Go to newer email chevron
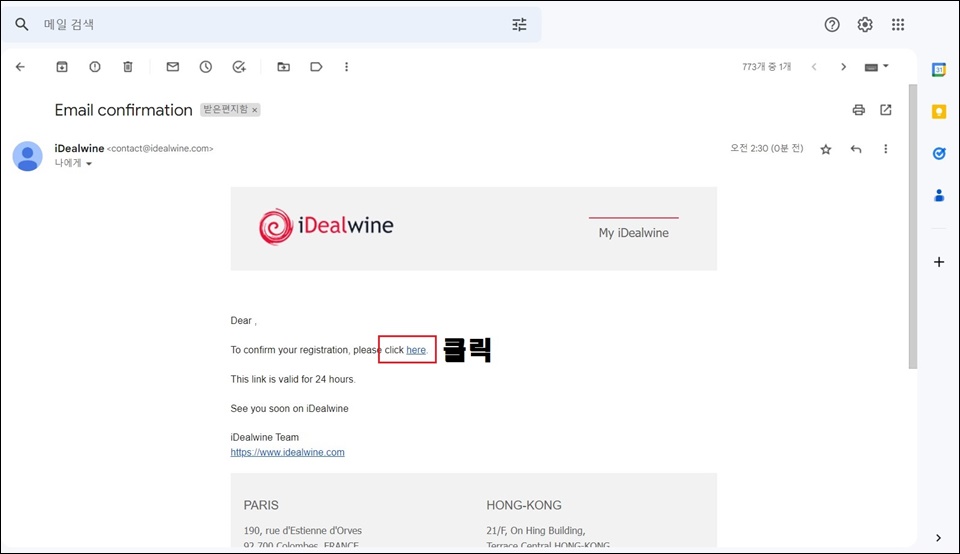 (x=814, y=67)
